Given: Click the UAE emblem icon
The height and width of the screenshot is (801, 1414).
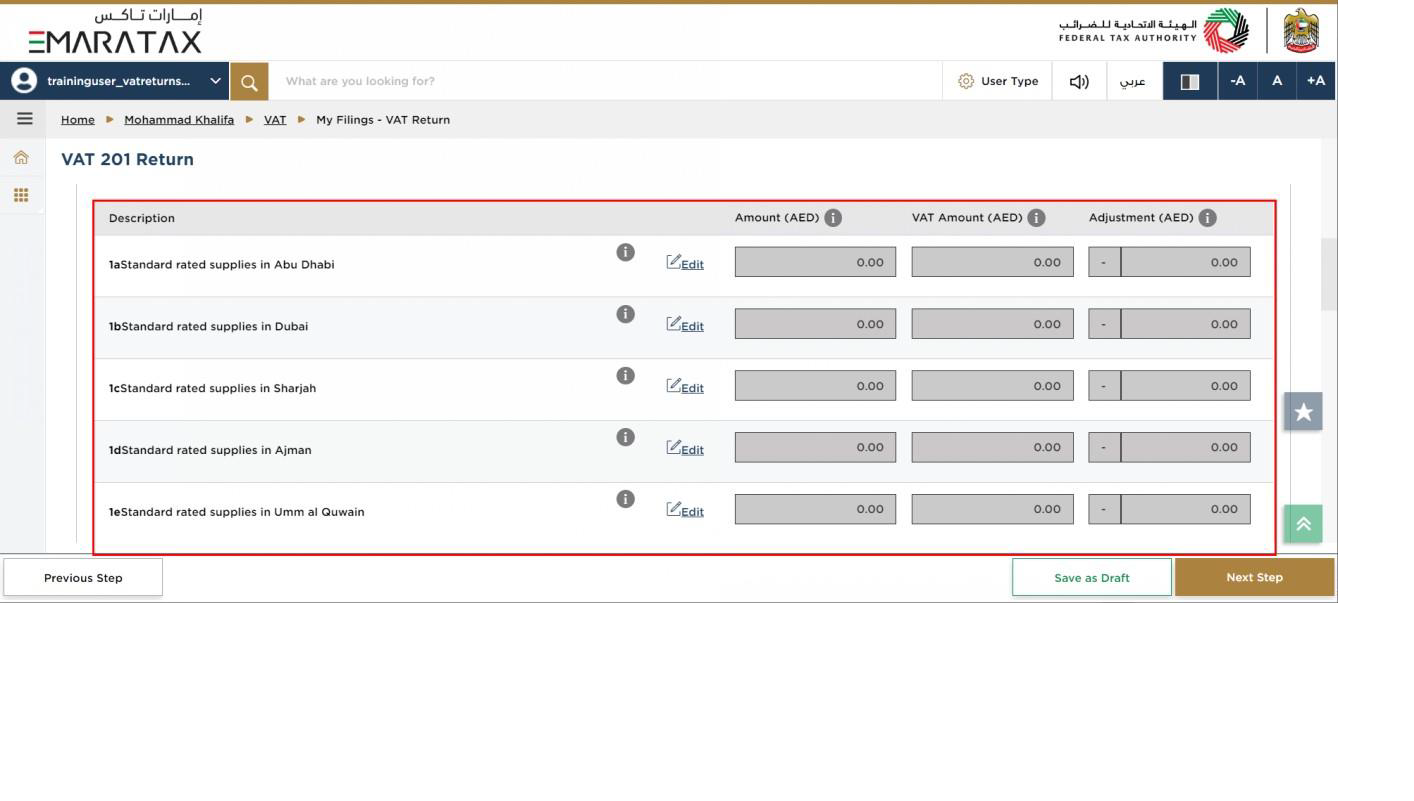Looking at the screenshot, I should point(1301,31).
